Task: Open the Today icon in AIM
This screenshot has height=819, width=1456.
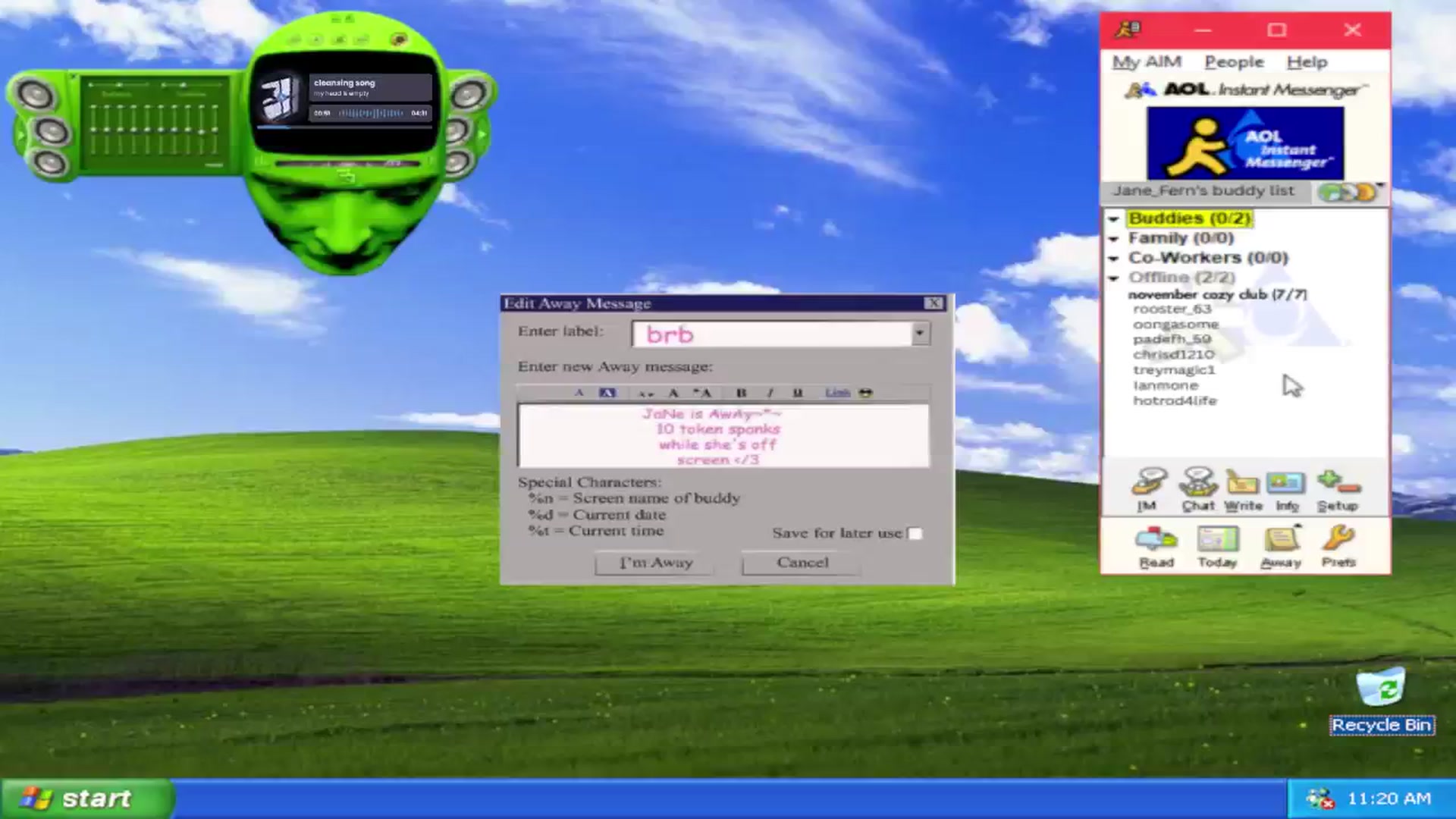Action: (1217, 547)
